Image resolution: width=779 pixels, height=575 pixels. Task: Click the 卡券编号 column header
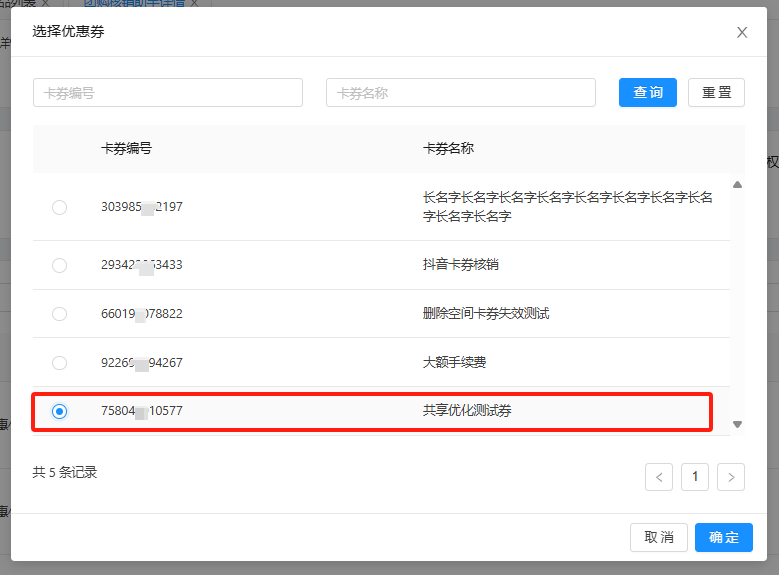point(127,148)
